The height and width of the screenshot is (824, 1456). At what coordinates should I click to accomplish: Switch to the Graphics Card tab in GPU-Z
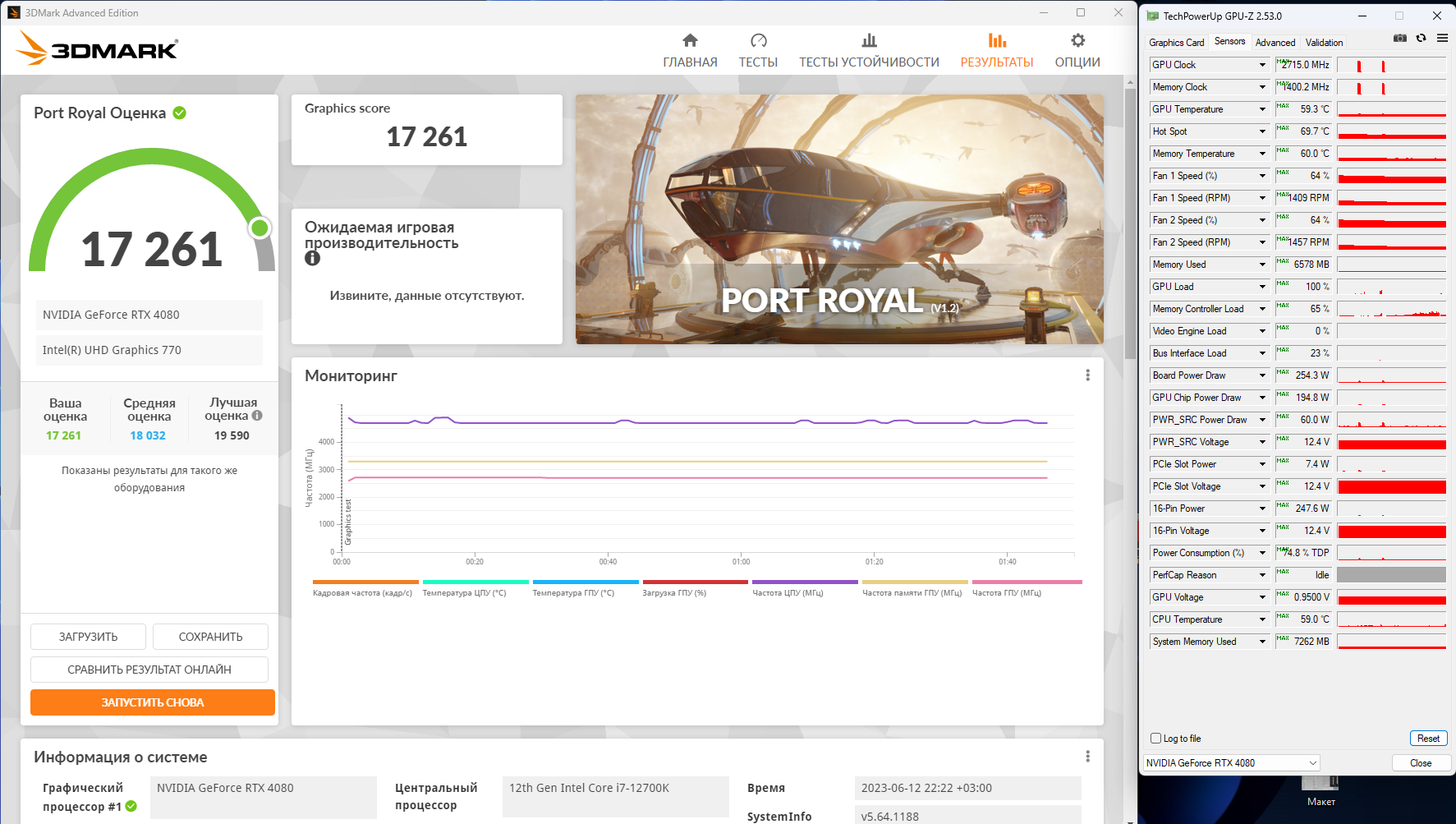(x=1176, y=43)
